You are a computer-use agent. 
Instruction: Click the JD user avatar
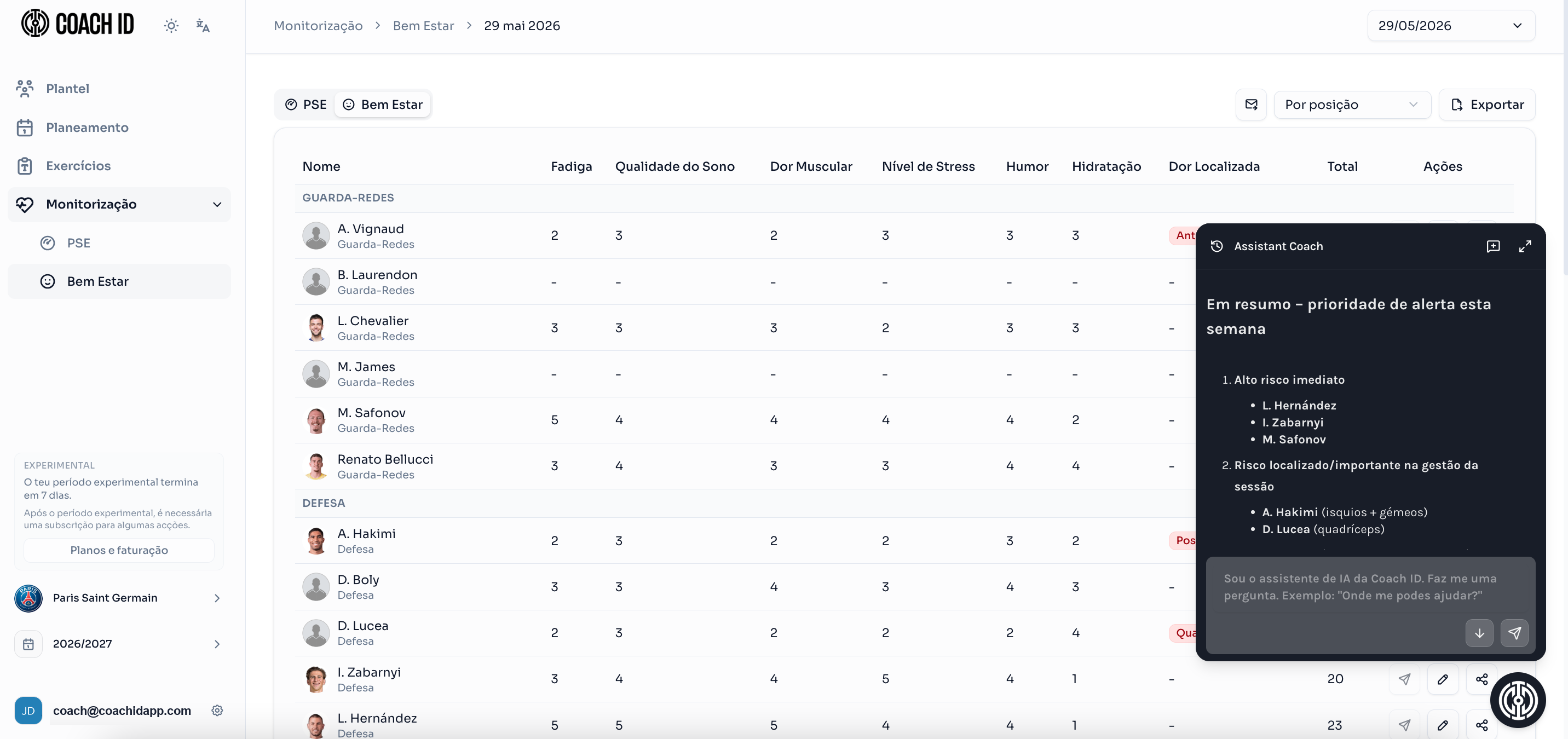[x=28, y=711]
